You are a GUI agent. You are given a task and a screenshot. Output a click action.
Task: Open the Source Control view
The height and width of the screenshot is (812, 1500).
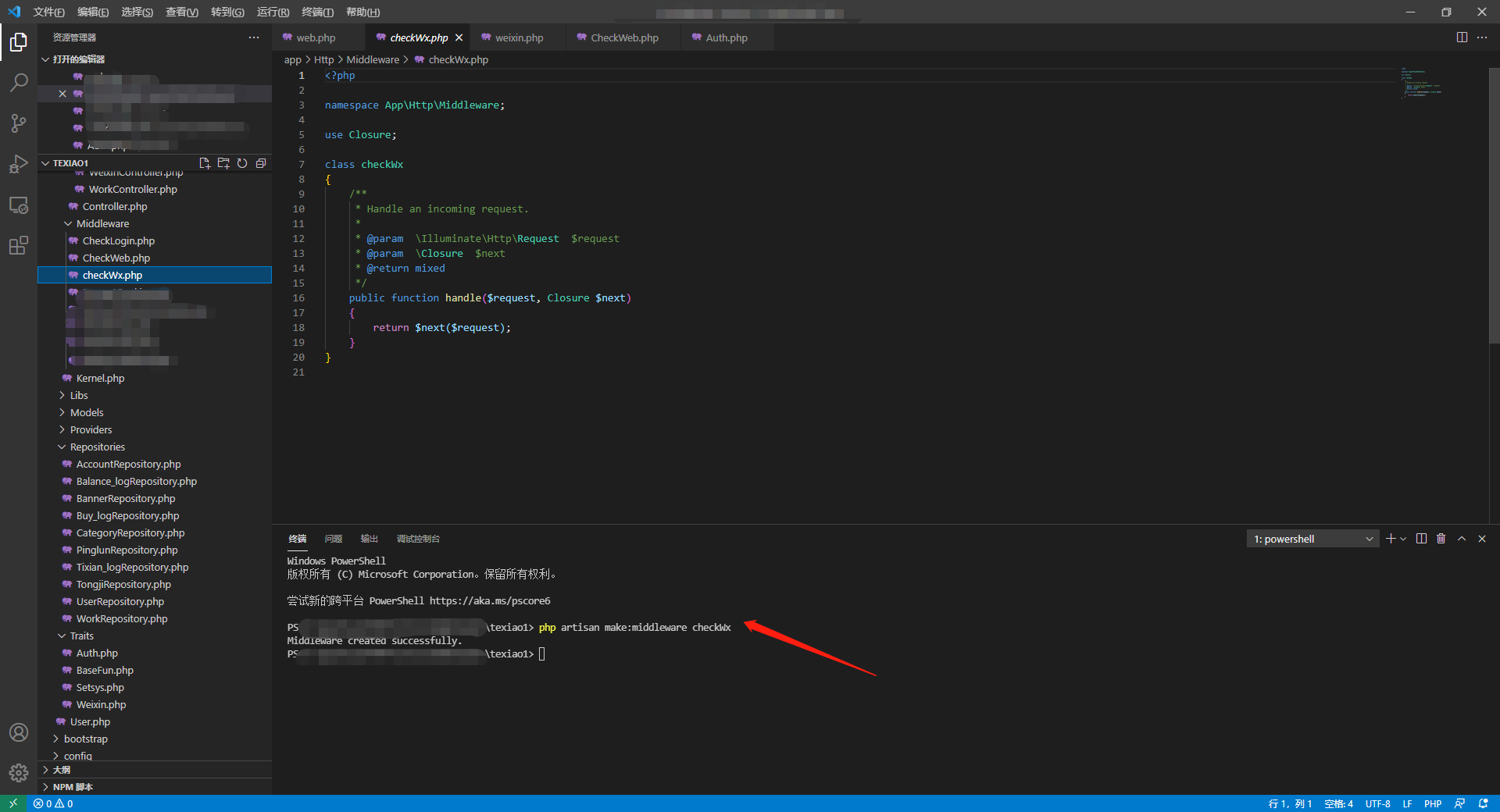pos(19,123)
